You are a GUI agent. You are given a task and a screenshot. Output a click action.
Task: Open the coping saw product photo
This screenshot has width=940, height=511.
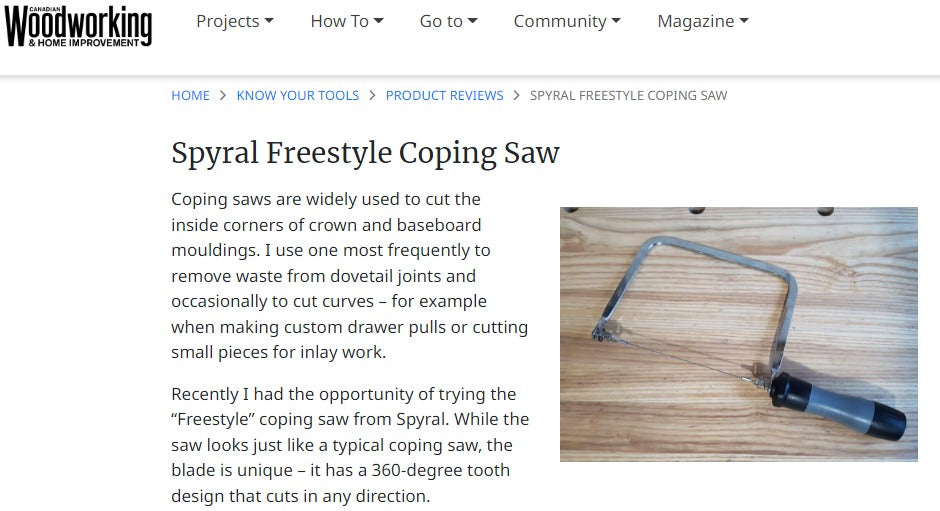pos(738,334)
